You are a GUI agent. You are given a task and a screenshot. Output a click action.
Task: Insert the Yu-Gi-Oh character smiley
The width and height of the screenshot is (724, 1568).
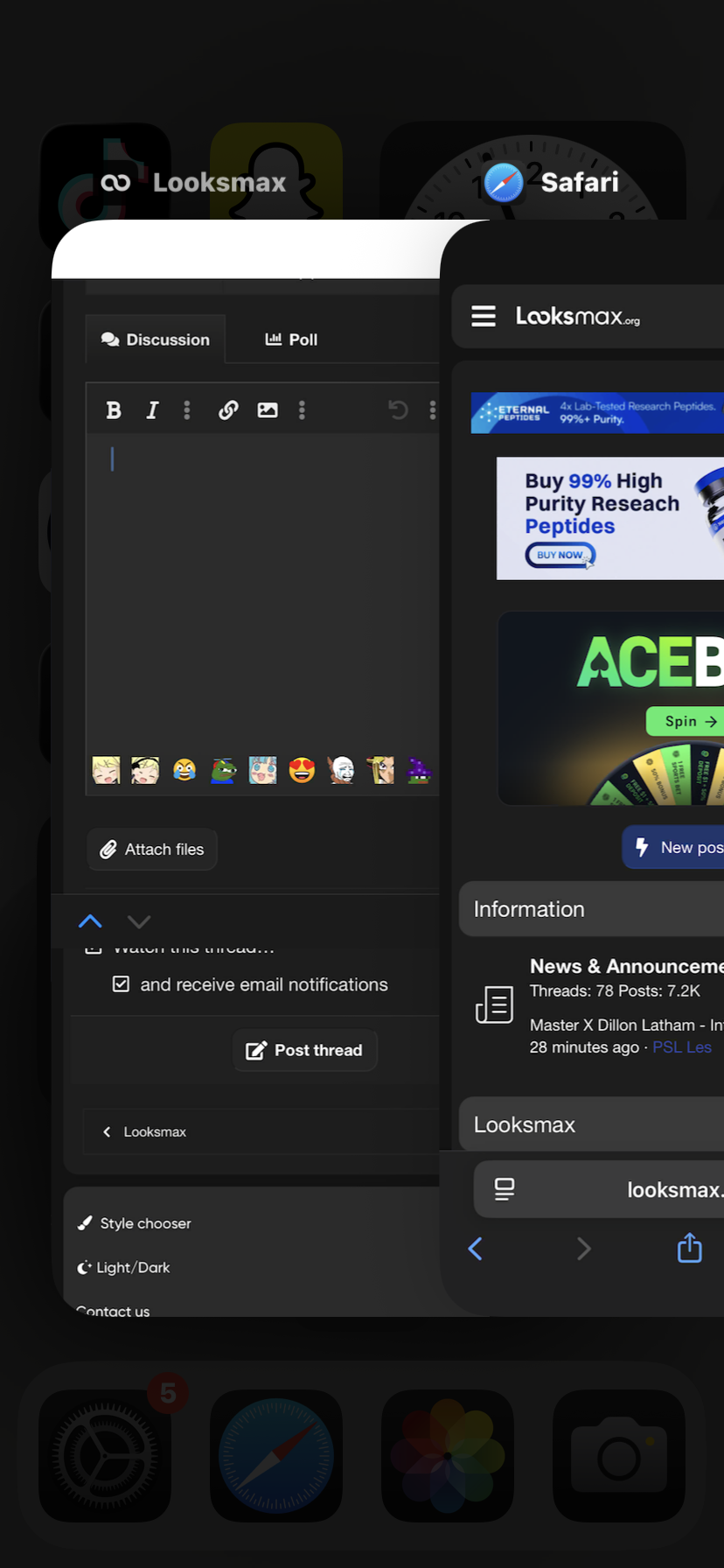380,770
